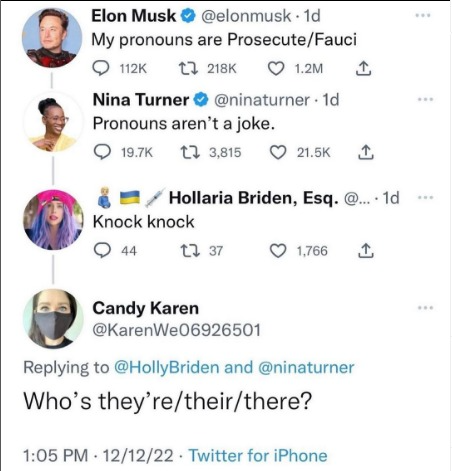Open Candy Karen's profile avatar

(53, 319)
